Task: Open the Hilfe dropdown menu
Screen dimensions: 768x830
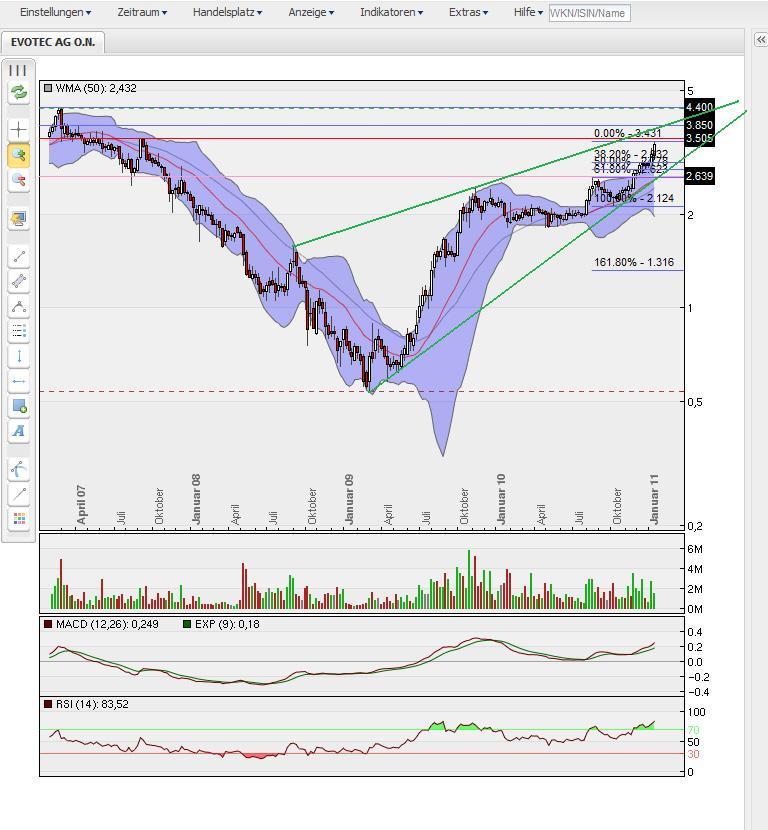Action: pyautogui.click(x=528, y=12)
